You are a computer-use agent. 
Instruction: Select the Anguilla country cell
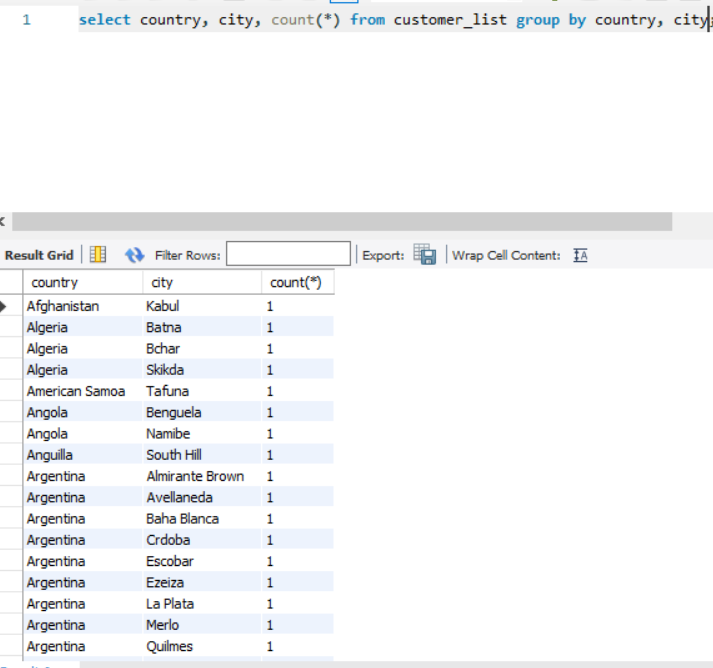(83, 455)
